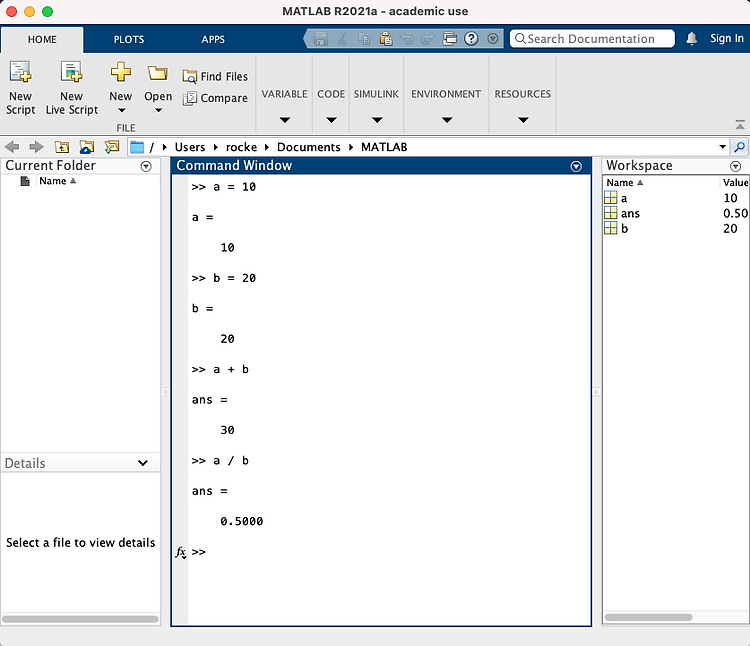Click rocke in the address path
The height and width of the screenshot is (646, 750).
point(242,147)
